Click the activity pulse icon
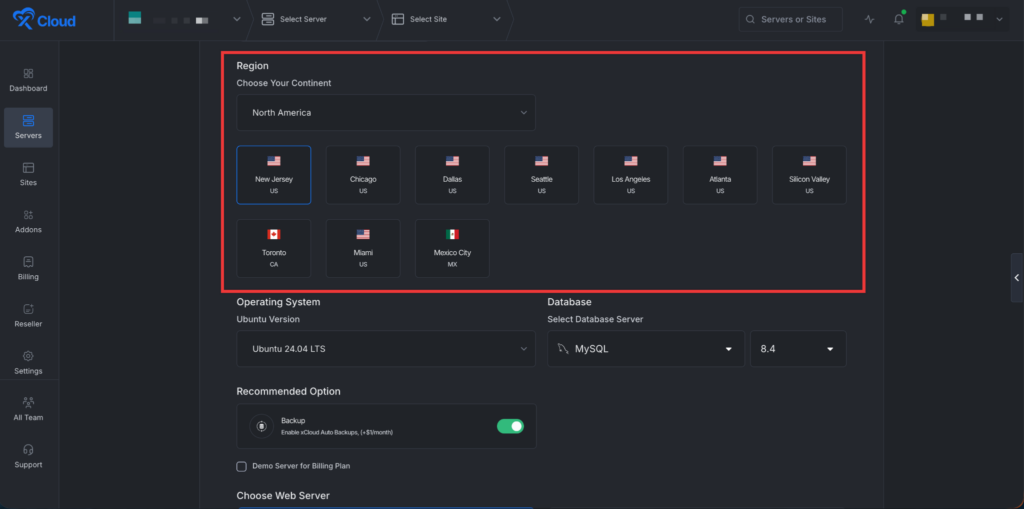The image size is (1024, 509). [869, 19]
